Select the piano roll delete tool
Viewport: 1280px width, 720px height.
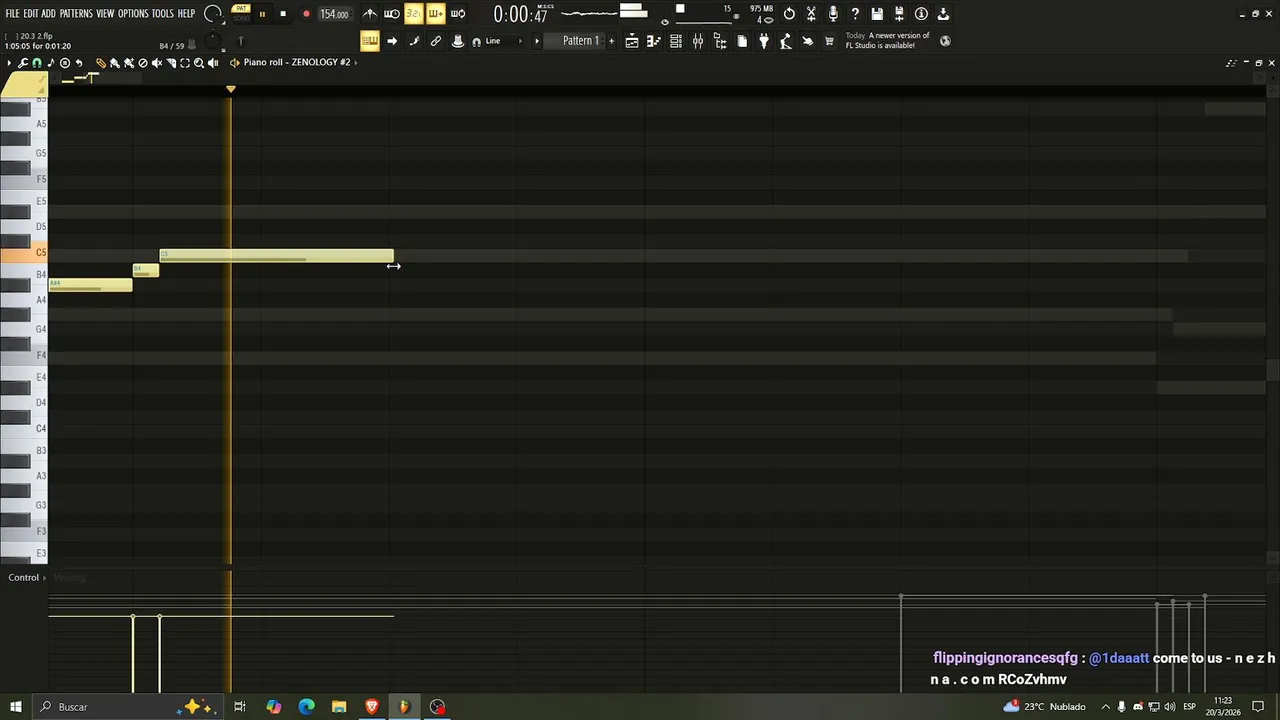(x=143, y=63)
